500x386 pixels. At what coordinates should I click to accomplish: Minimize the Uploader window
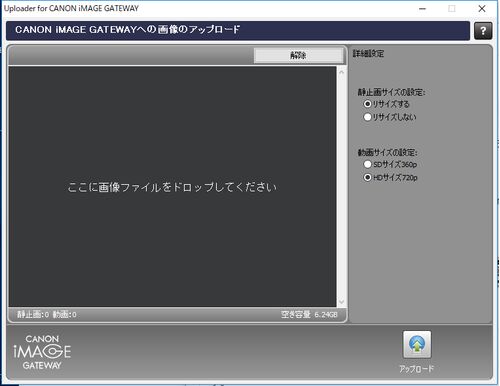coord(422,9)
